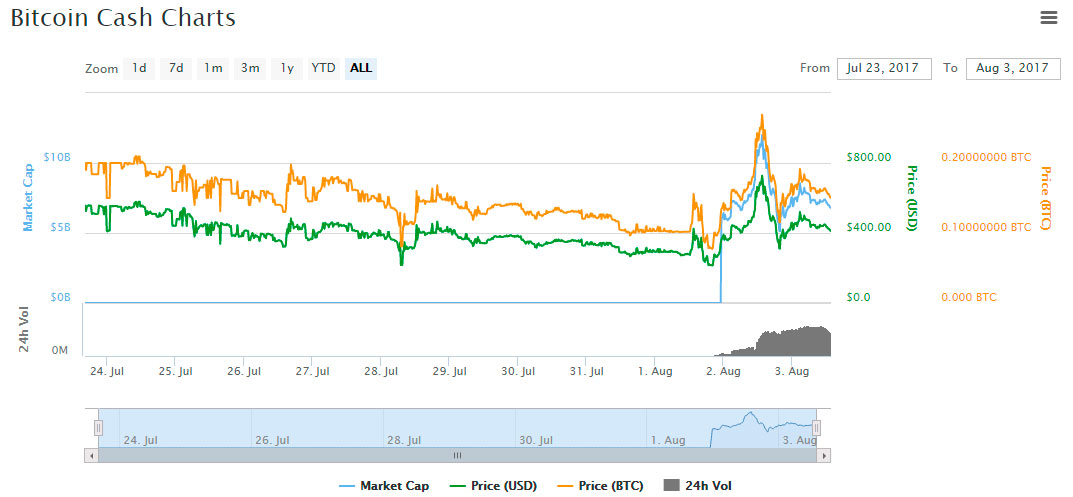Open the chart context hamburger menu
Viewport: 1073px width, 497px height.
point(1048,18)
